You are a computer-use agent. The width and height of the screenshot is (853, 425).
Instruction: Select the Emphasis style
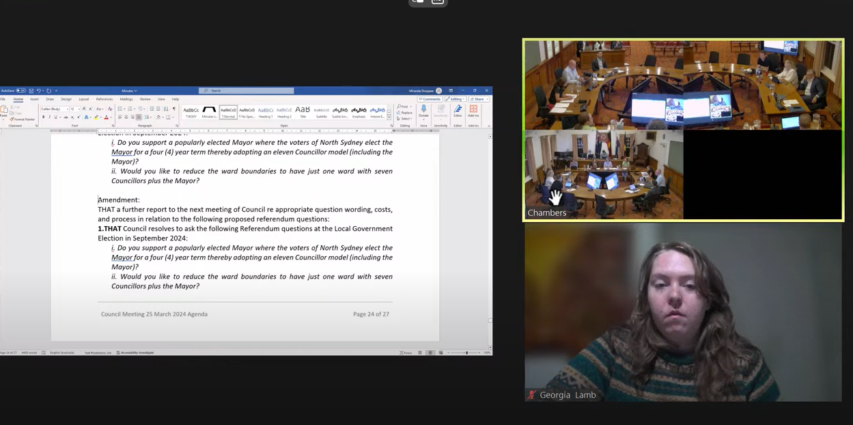click(359, 112)
